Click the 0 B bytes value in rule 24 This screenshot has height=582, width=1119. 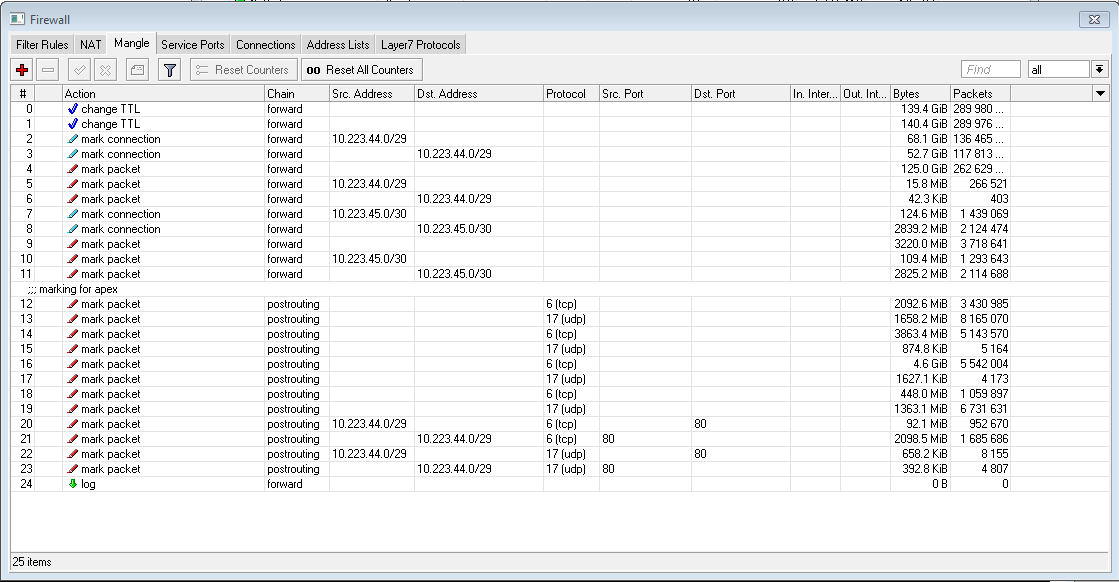click(x=940, y=484)
